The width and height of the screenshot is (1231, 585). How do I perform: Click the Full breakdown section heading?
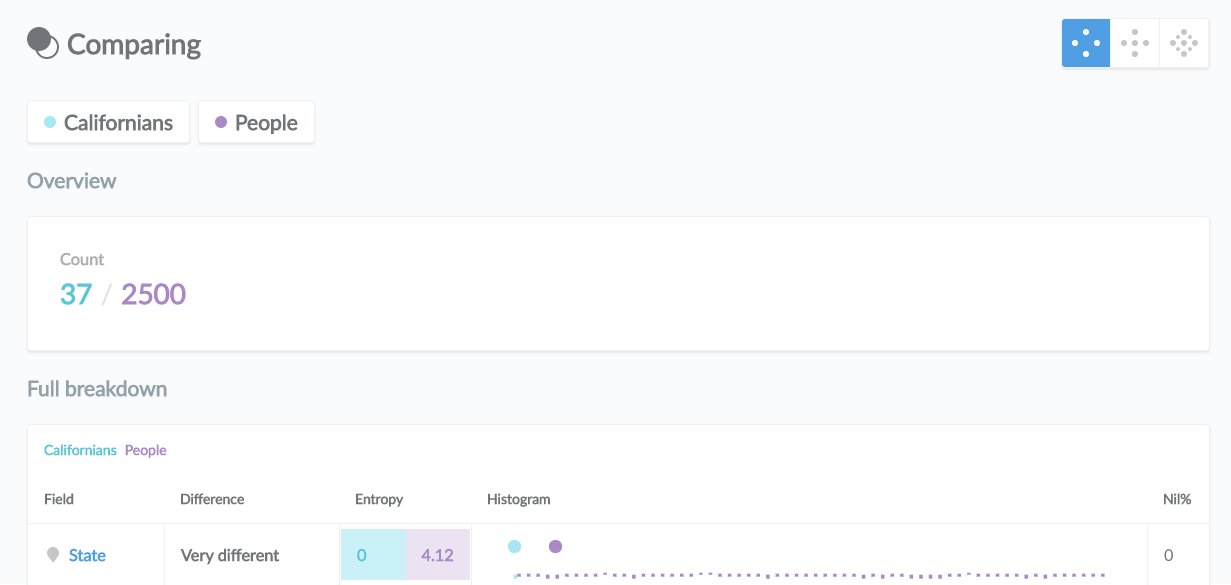97,389
